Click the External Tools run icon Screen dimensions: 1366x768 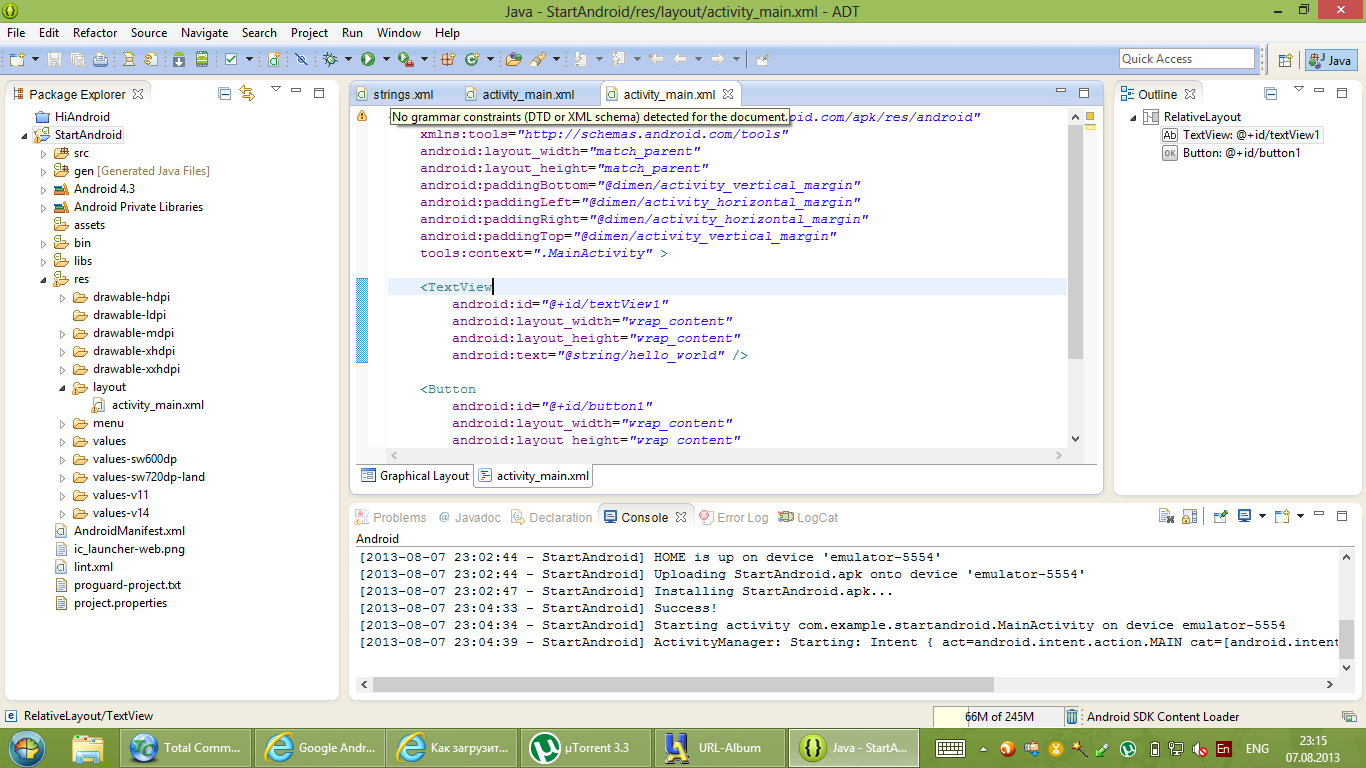[405, 59]
